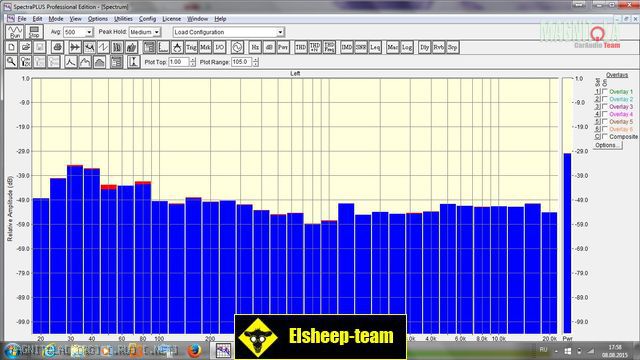The width and height of the screenshot is (640, 360).
Task: Click the open file folder icon
Action: click(25, 47)
